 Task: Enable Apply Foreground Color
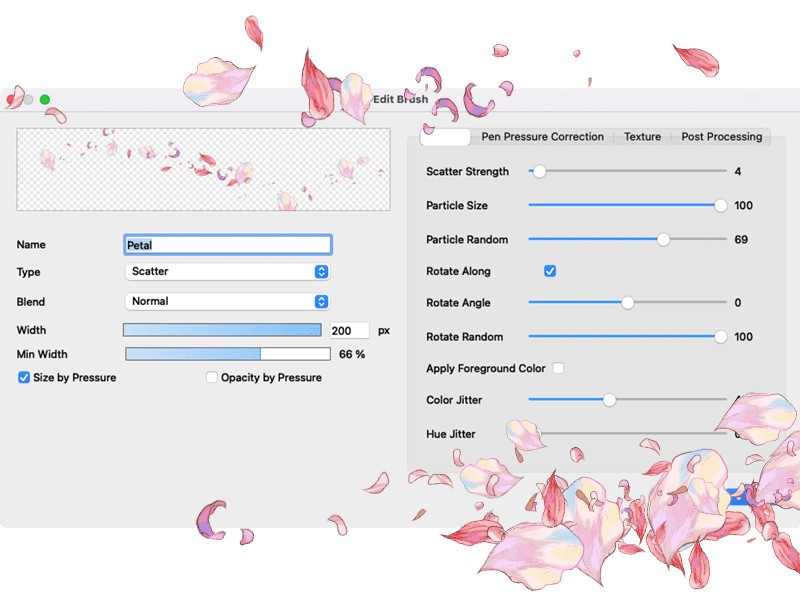pos(558,368)
